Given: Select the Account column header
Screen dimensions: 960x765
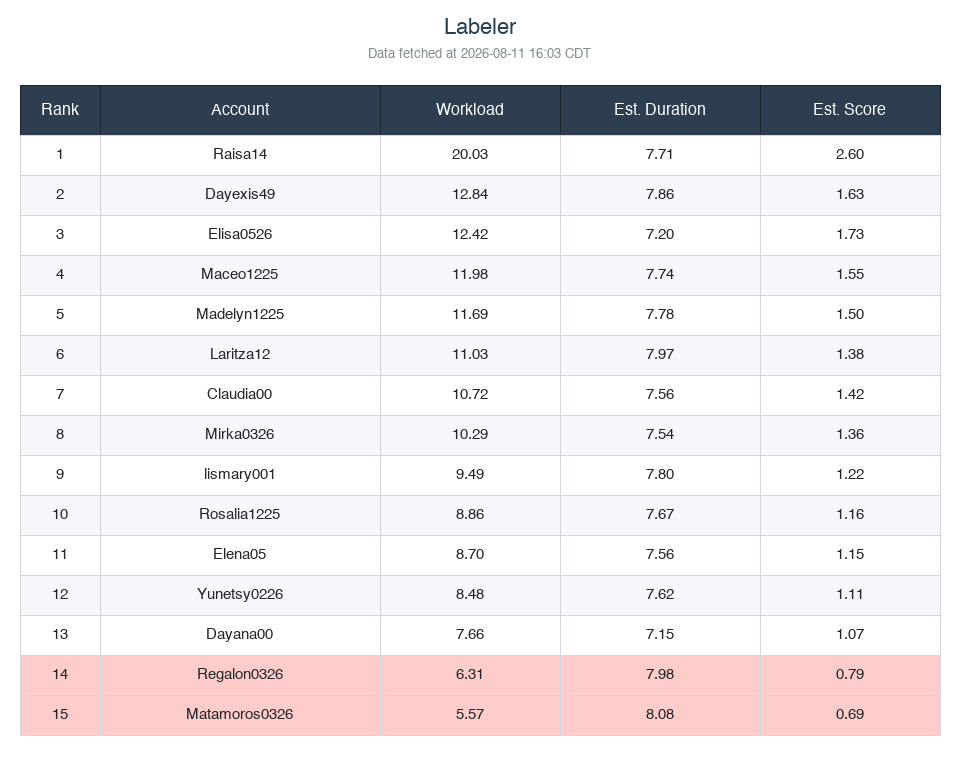Looking at the screenshot, I should pos(240,110).
